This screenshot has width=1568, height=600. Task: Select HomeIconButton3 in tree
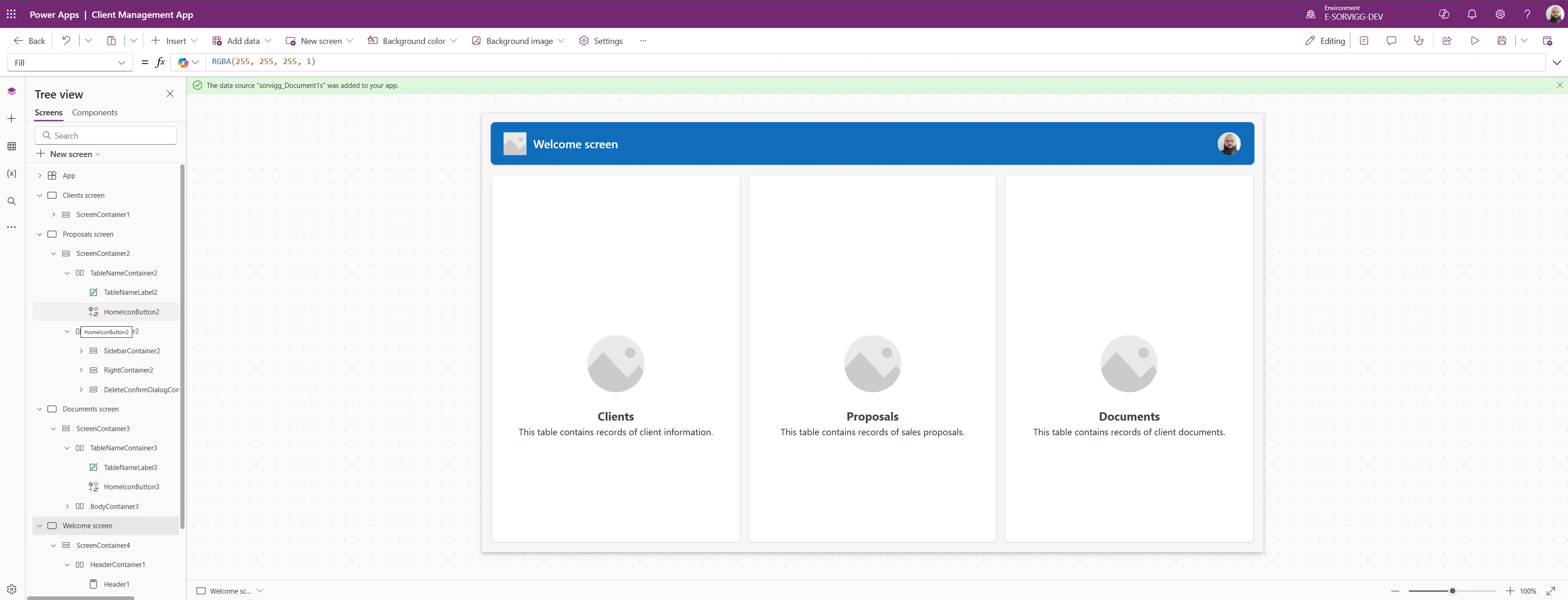[131, 487]
